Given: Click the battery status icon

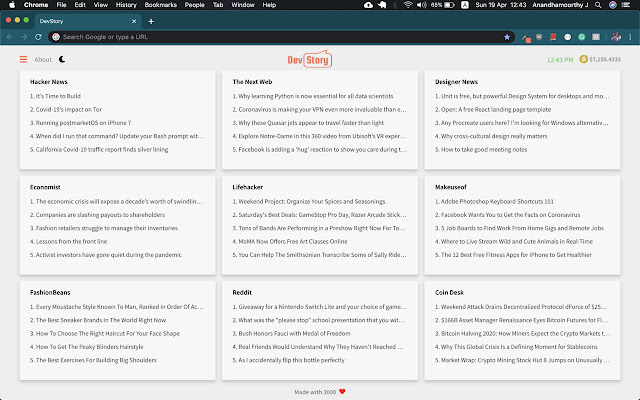Looking at the screenshot, I should point(449,5).
